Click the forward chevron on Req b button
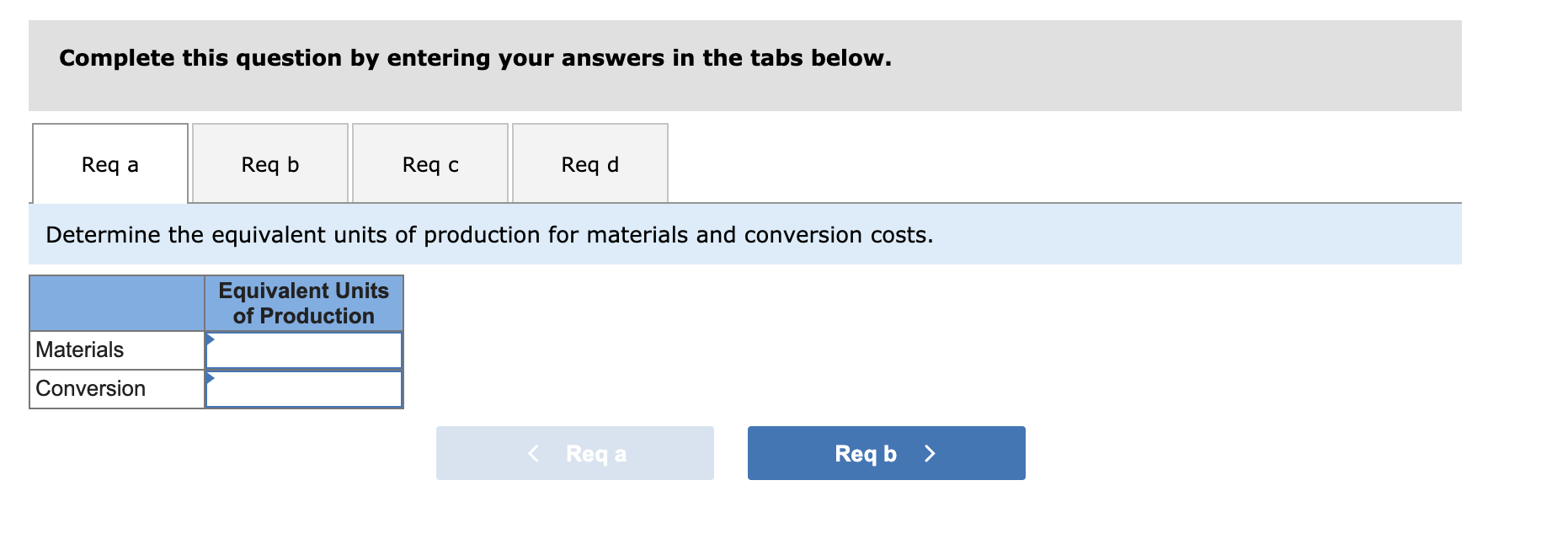The height and width of the screenshot is (539, 1568). (929, 453)
